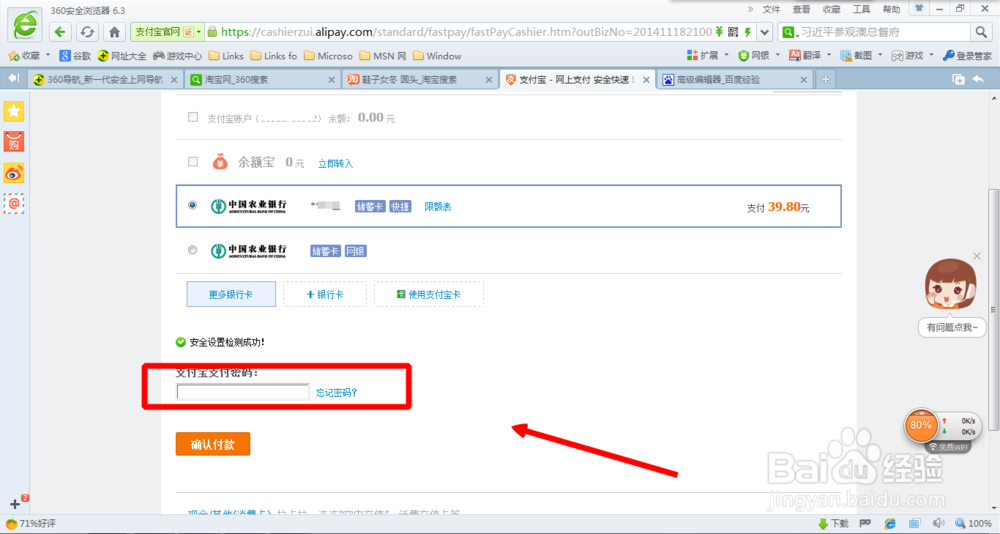Open 登录管家 login manager
Image resolution: width=1000 pixels, height=534 pixels.
click(967, 56)
